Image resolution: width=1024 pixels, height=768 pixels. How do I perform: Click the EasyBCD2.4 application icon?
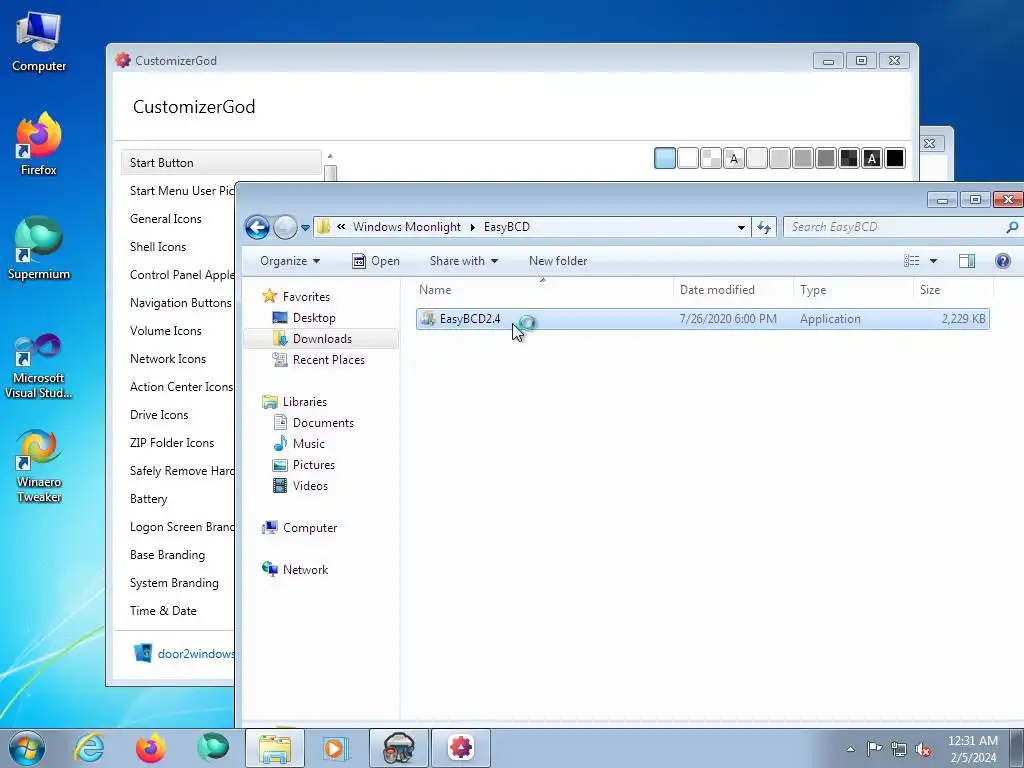point(428,319)
